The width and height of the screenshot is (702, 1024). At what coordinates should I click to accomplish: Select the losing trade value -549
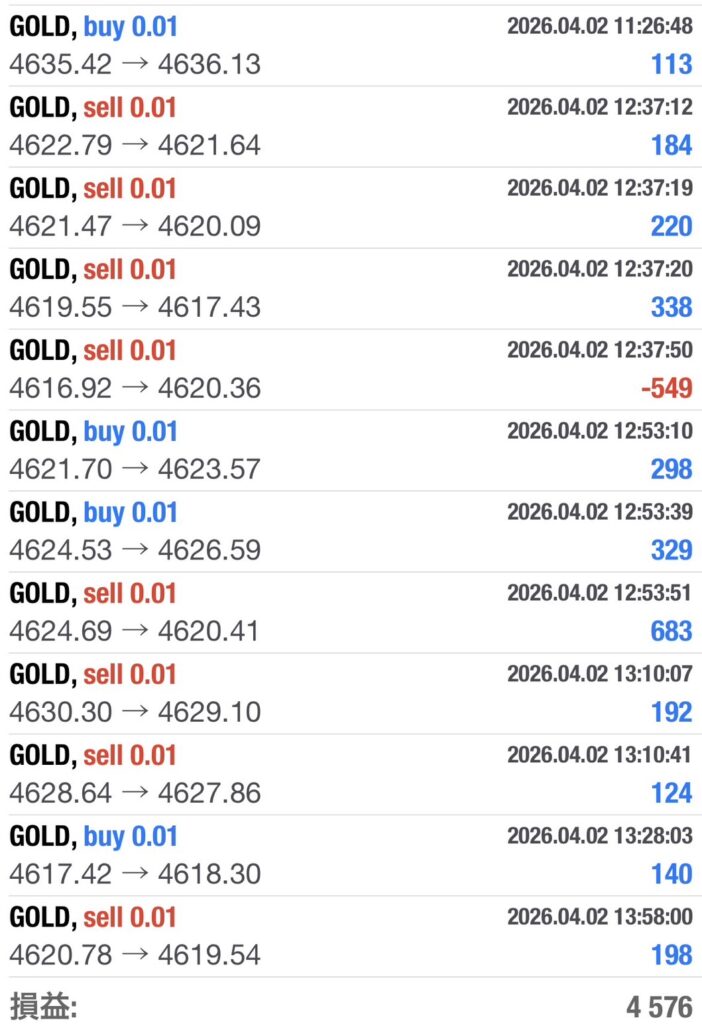point(665,389)
